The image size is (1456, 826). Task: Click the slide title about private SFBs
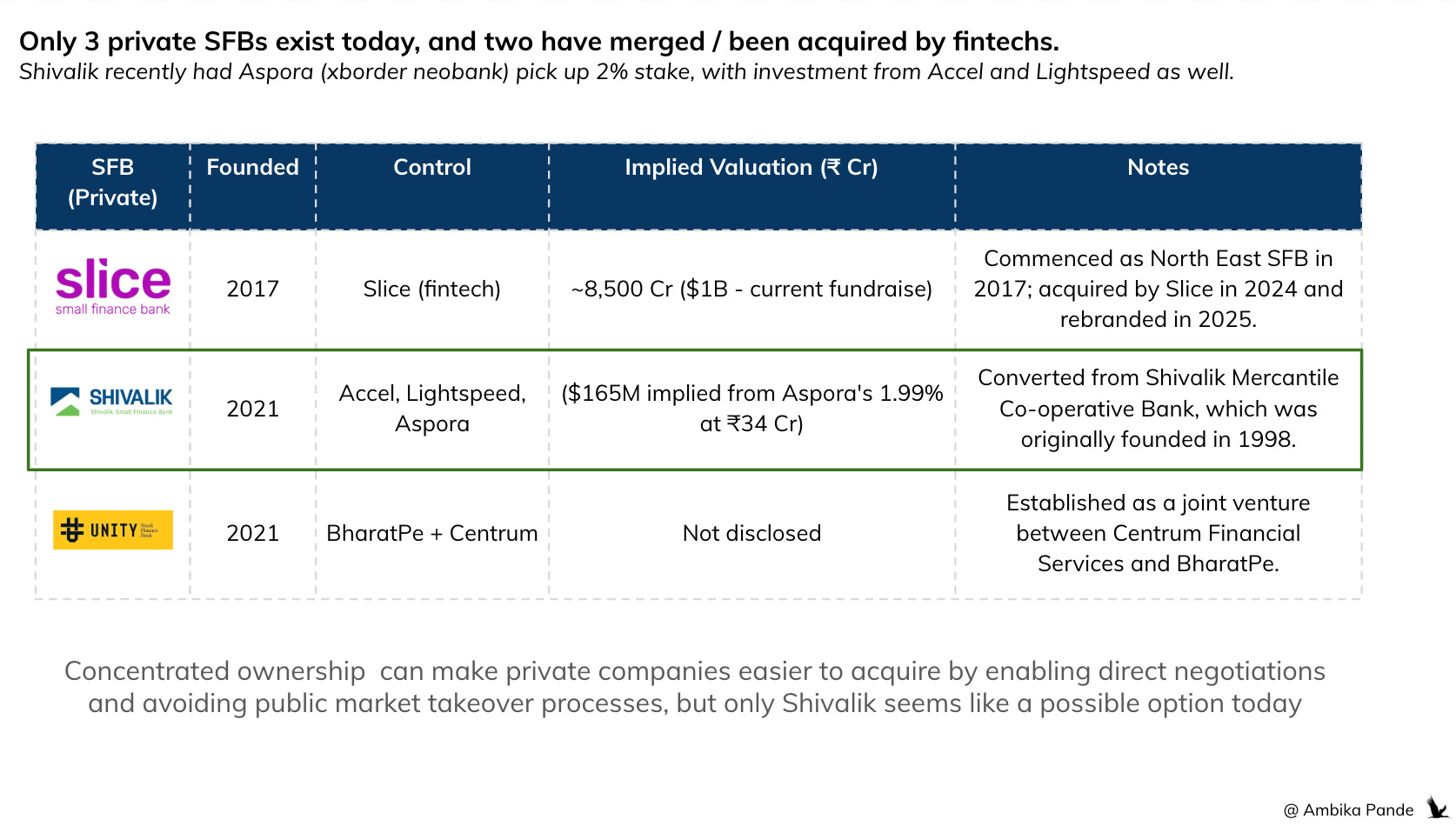[x=539, y=41]
